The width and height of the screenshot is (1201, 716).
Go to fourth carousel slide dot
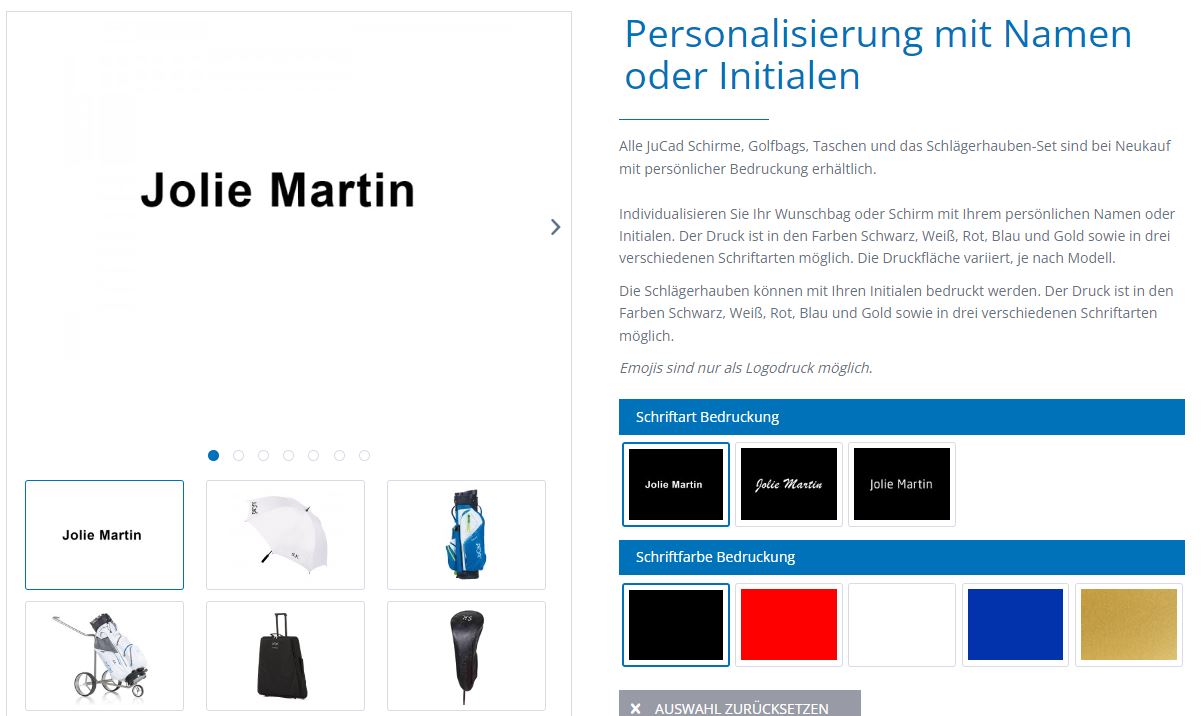288,455
